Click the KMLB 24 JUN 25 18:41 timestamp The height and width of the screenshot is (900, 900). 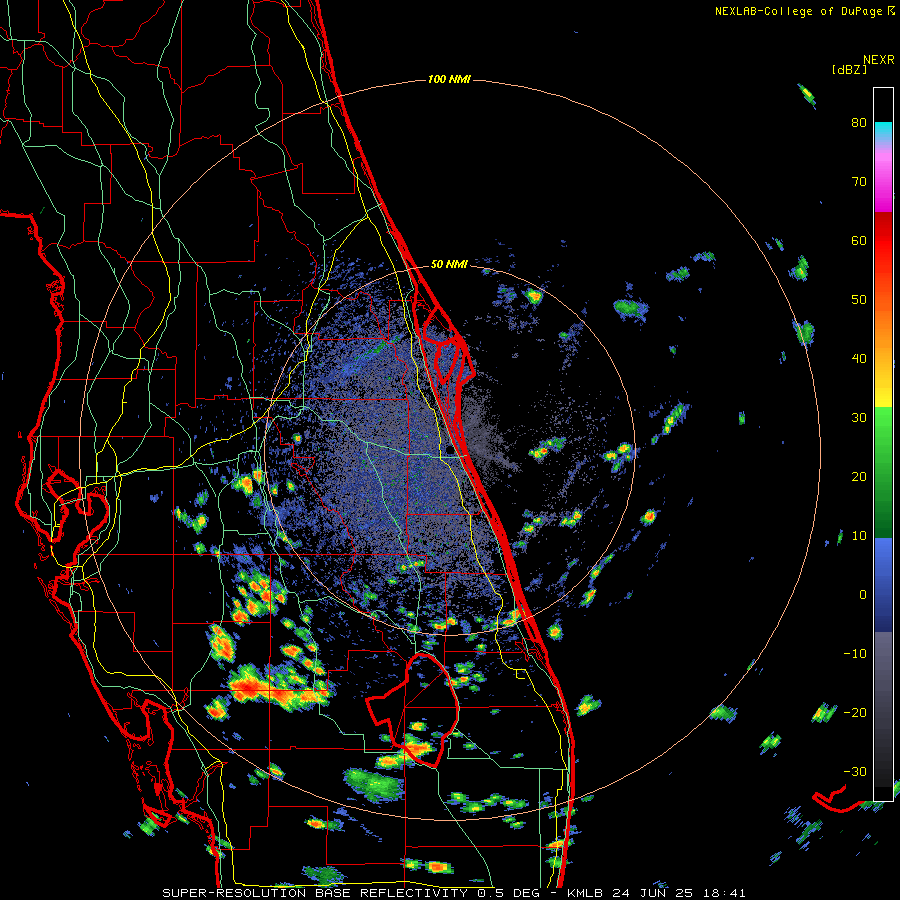[x=656, y=893]
